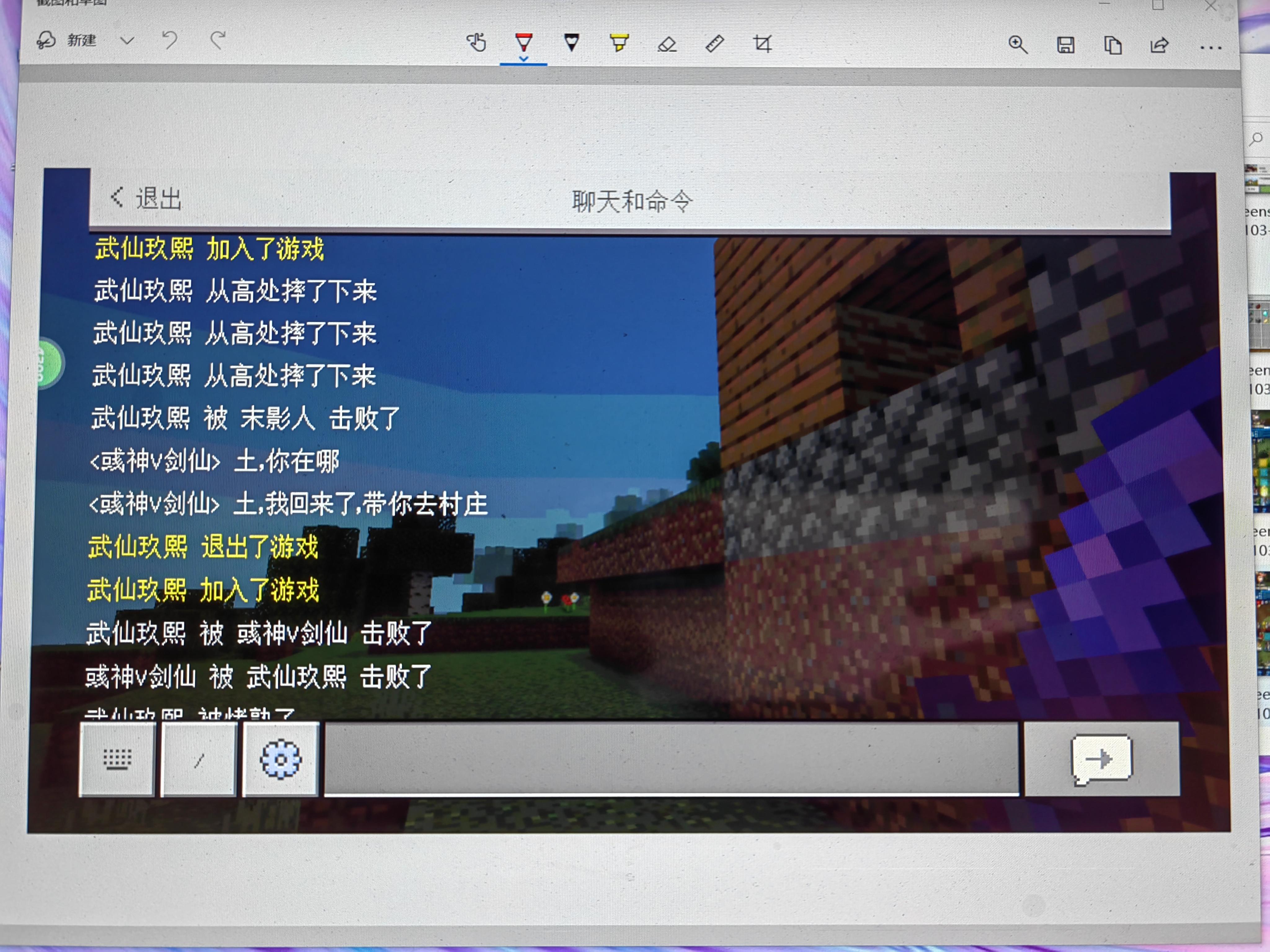Click the yellow '武仙玖熙 退出了游戏' message
The width and height of the screenshot is (1270, 952).
click(203, 547)
